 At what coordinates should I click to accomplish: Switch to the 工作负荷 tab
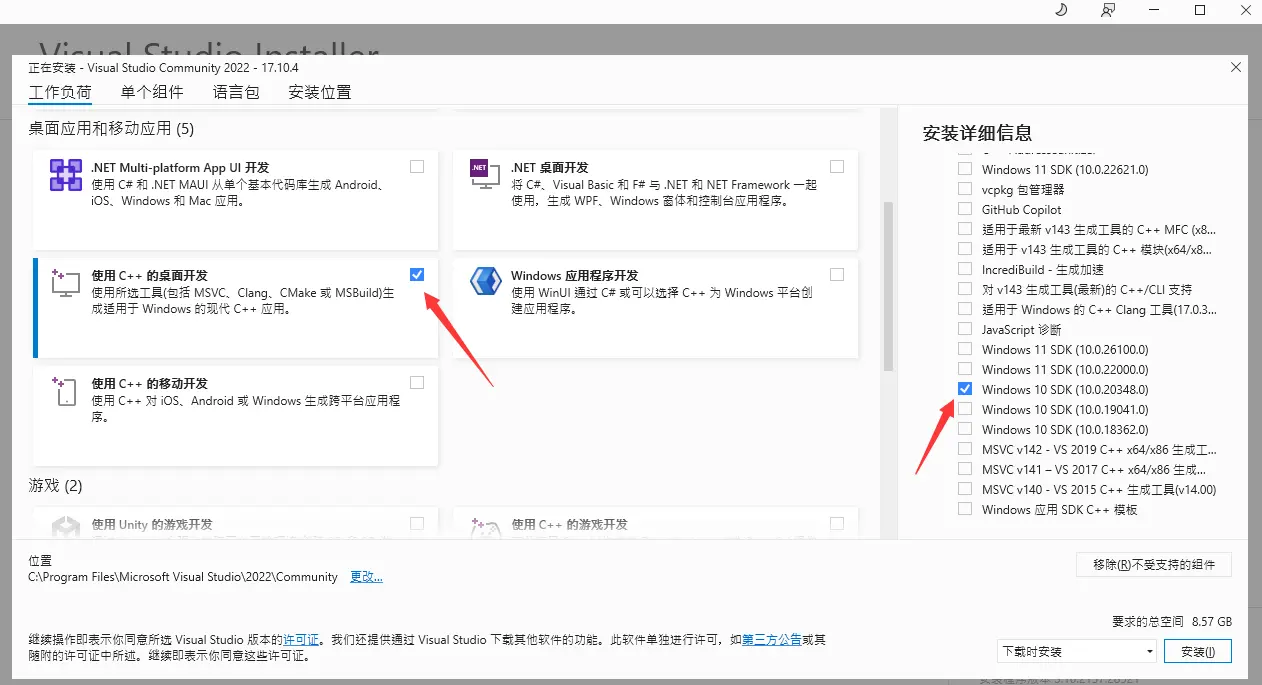[60, 92]
